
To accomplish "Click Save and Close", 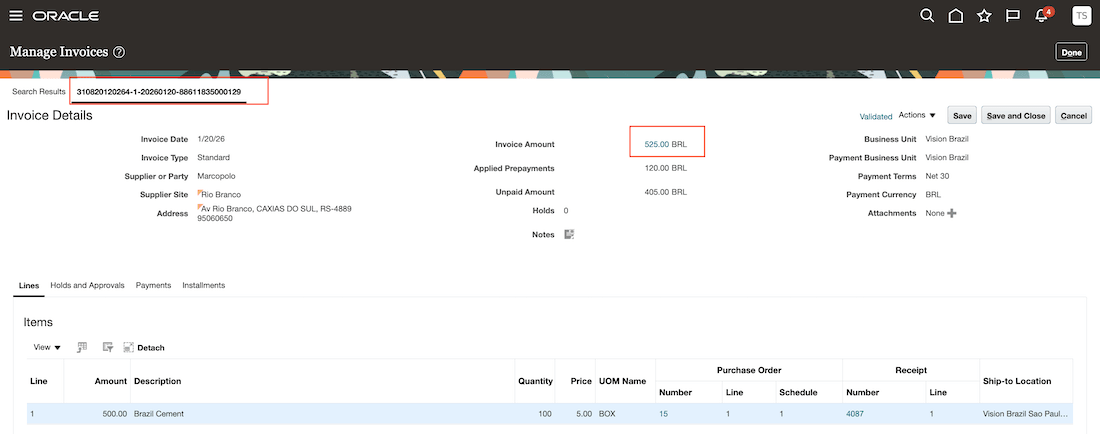I will (1015, 116).
